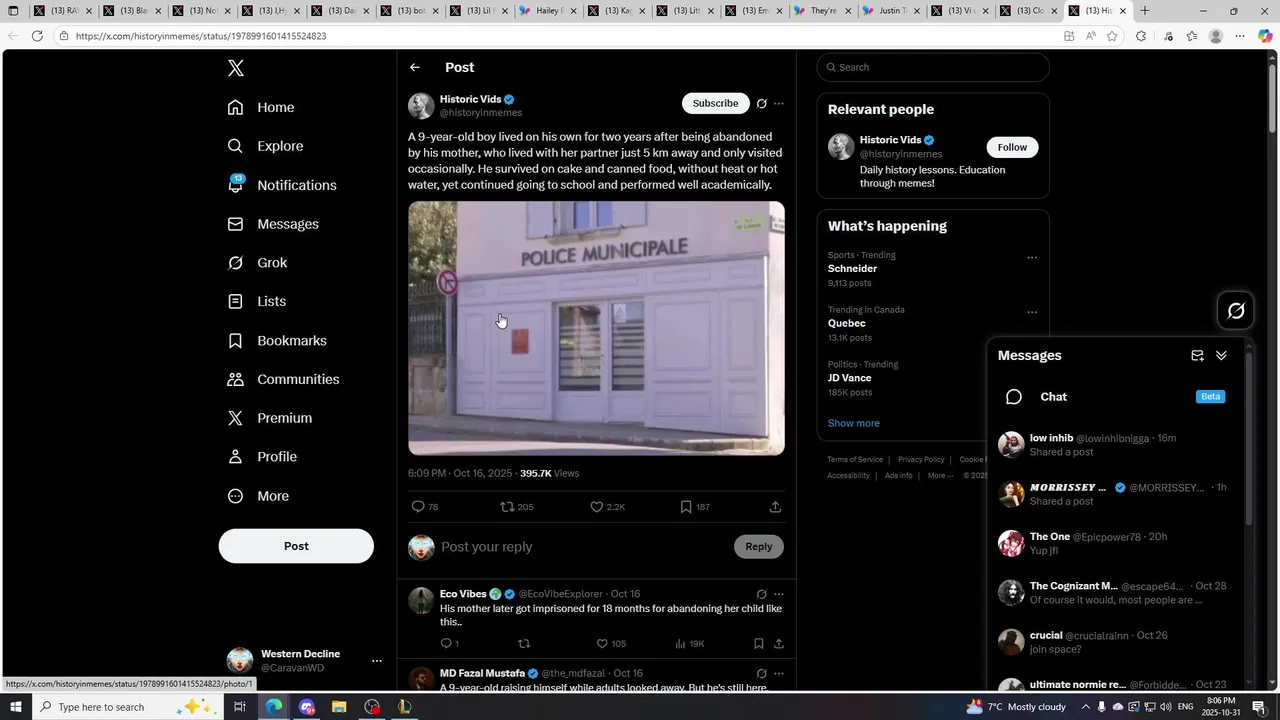Open more options on MD Fazal Mustafa reply

point(779,674)
